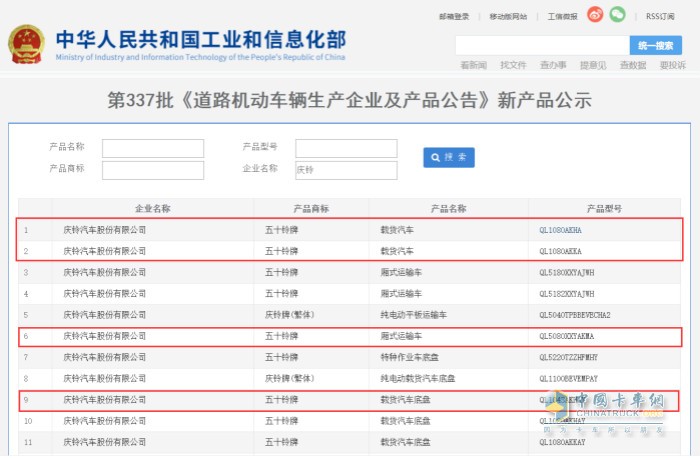
Task: Click company name in row 11
Action: pos(104,442)
